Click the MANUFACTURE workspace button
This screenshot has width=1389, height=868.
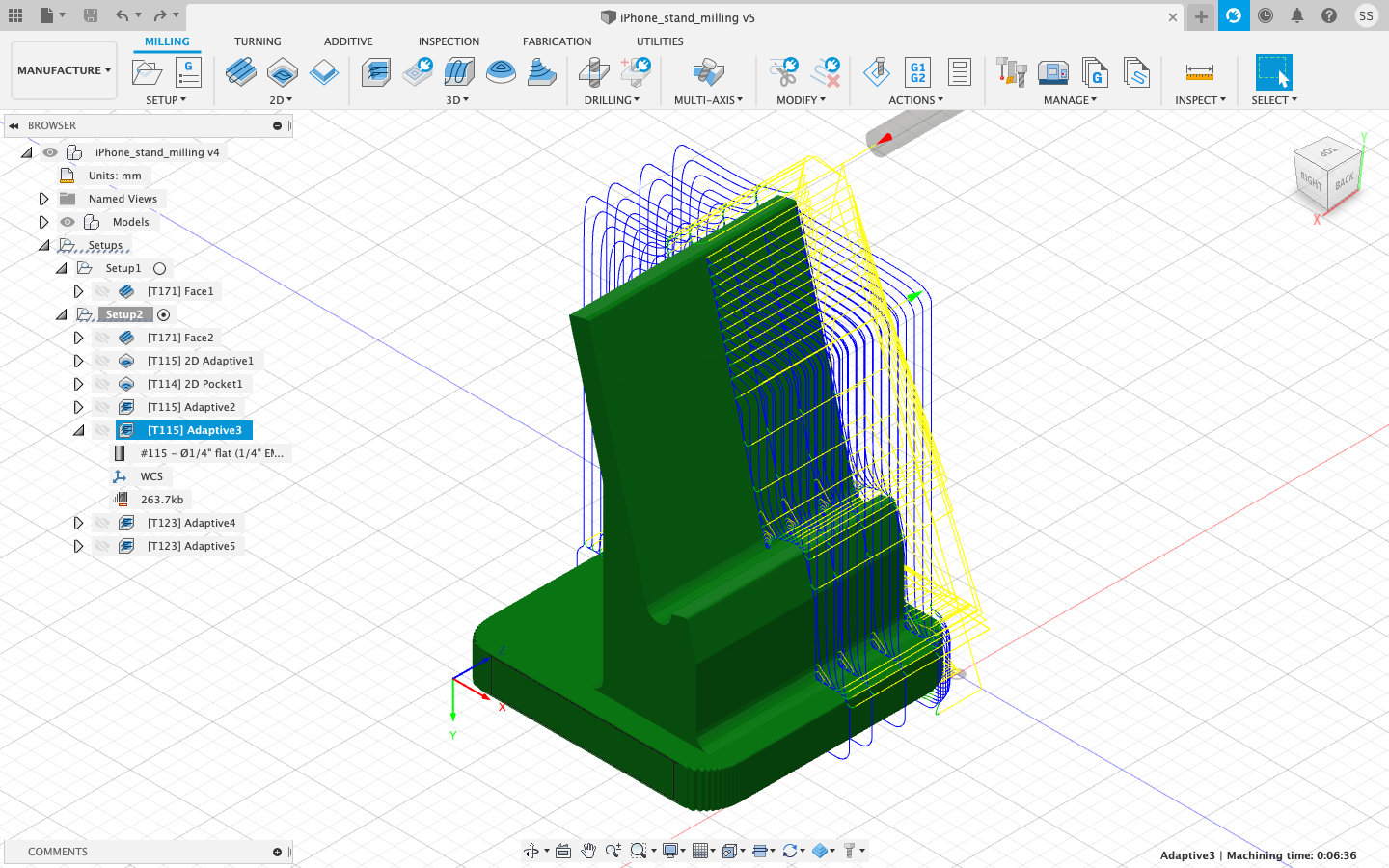coord(62,69)
